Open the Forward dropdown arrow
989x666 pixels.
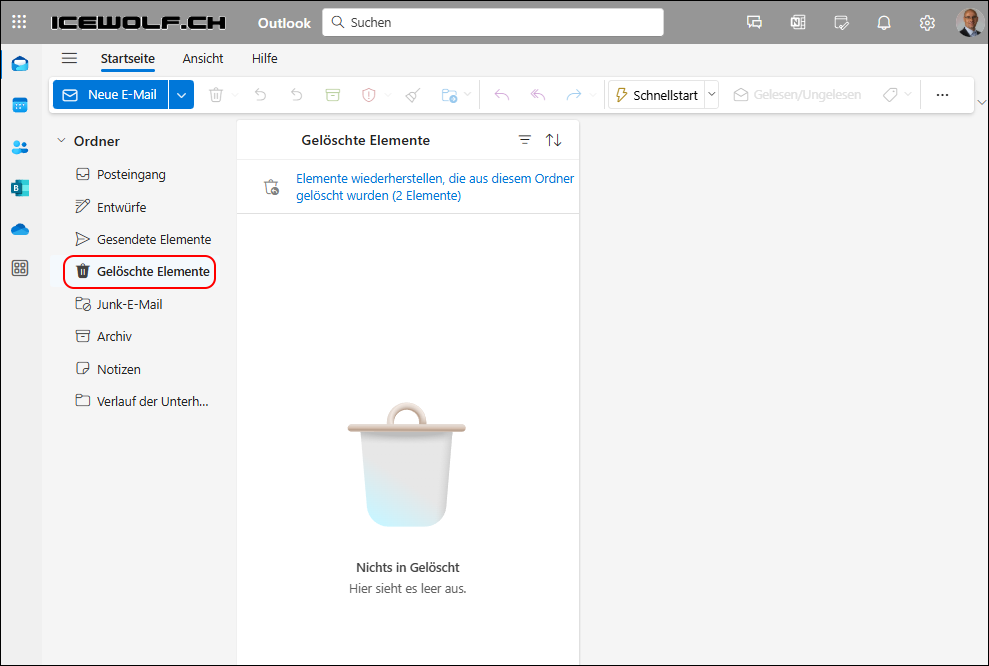click(x=592, y=95)
